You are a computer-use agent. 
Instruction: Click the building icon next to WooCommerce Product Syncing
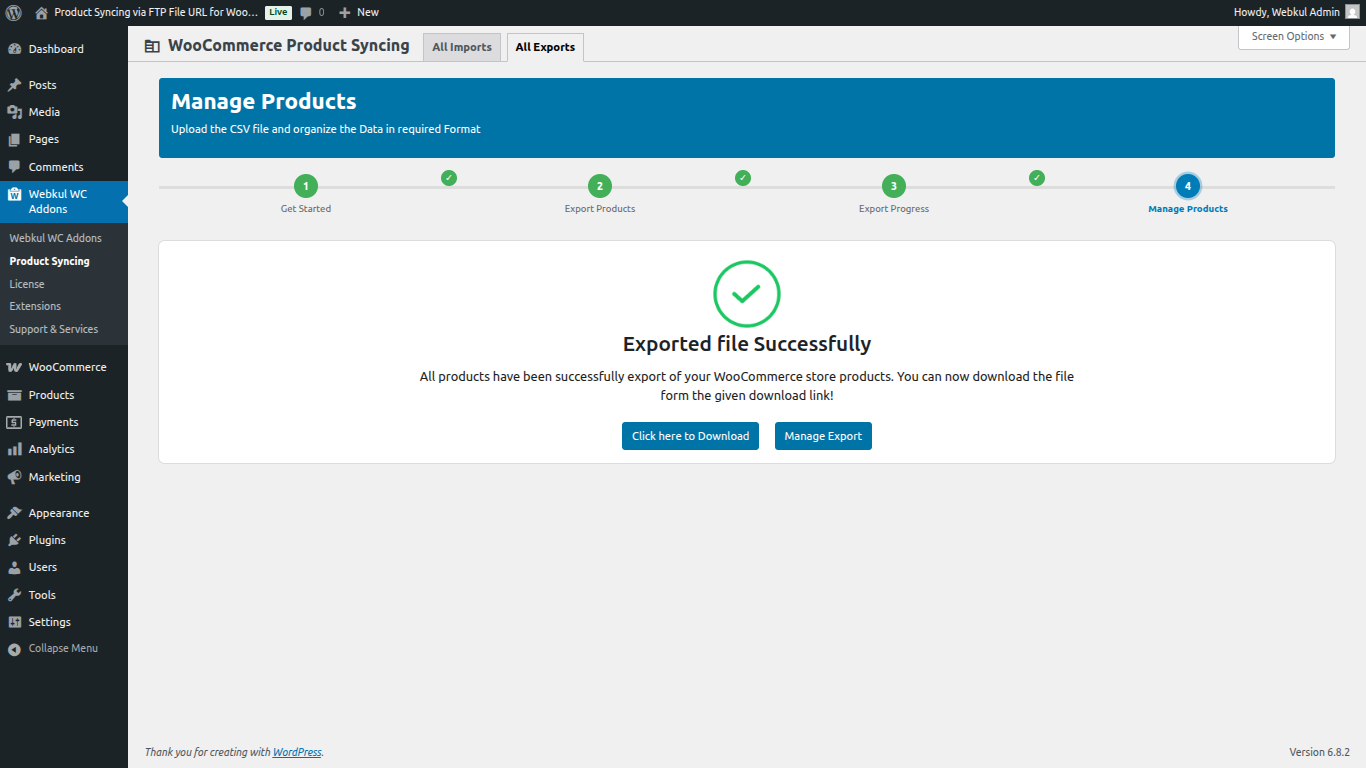[x=151, y=45]
